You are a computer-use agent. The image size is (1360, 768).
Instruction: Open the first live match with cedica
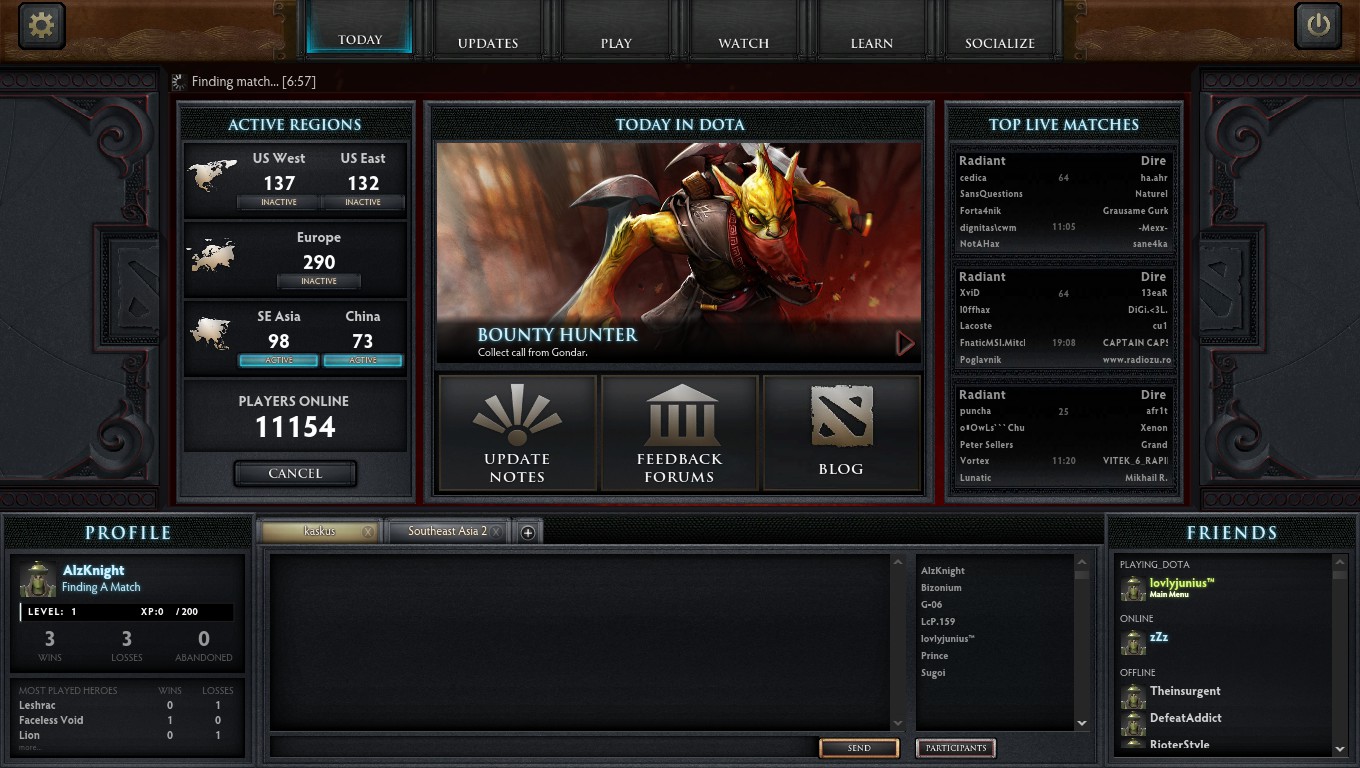tap(1063, 202)
